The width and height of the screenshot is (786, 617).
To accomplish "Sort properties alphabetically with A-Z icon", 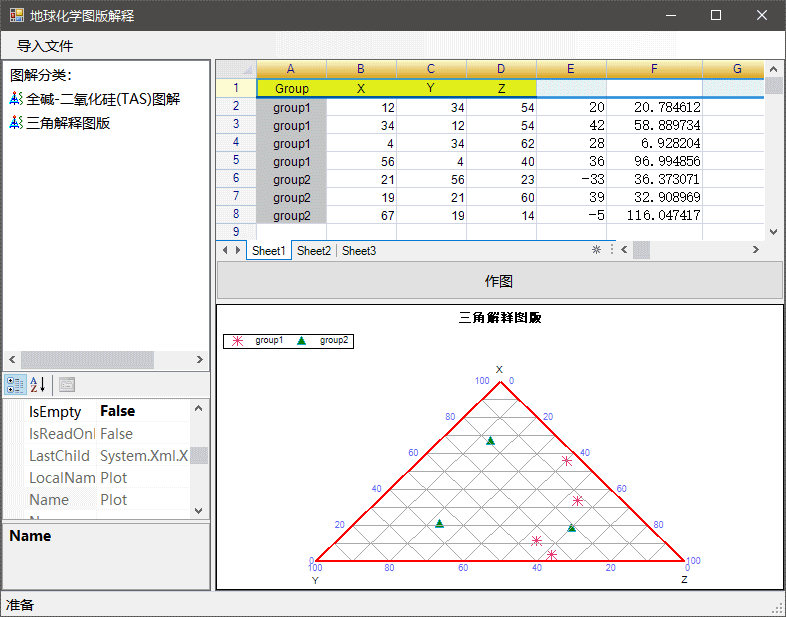I will (38, 384).
